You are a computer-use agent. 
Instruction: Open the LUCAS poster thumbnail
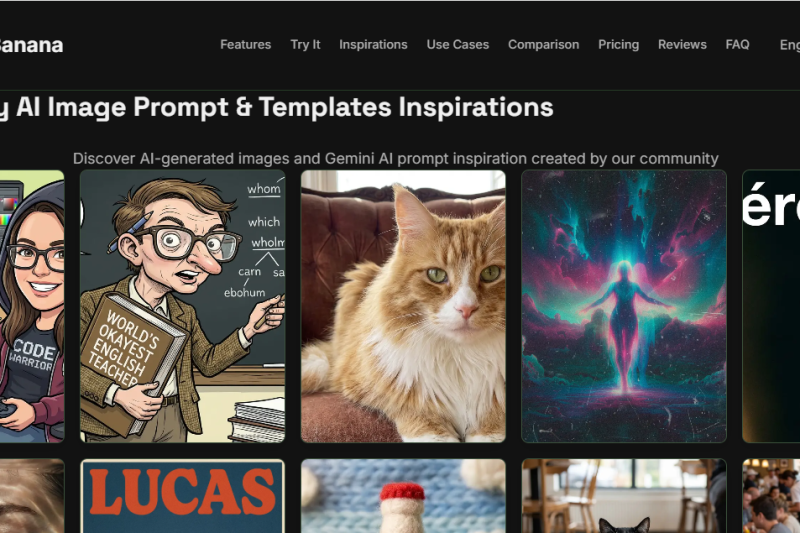(183, 496)
